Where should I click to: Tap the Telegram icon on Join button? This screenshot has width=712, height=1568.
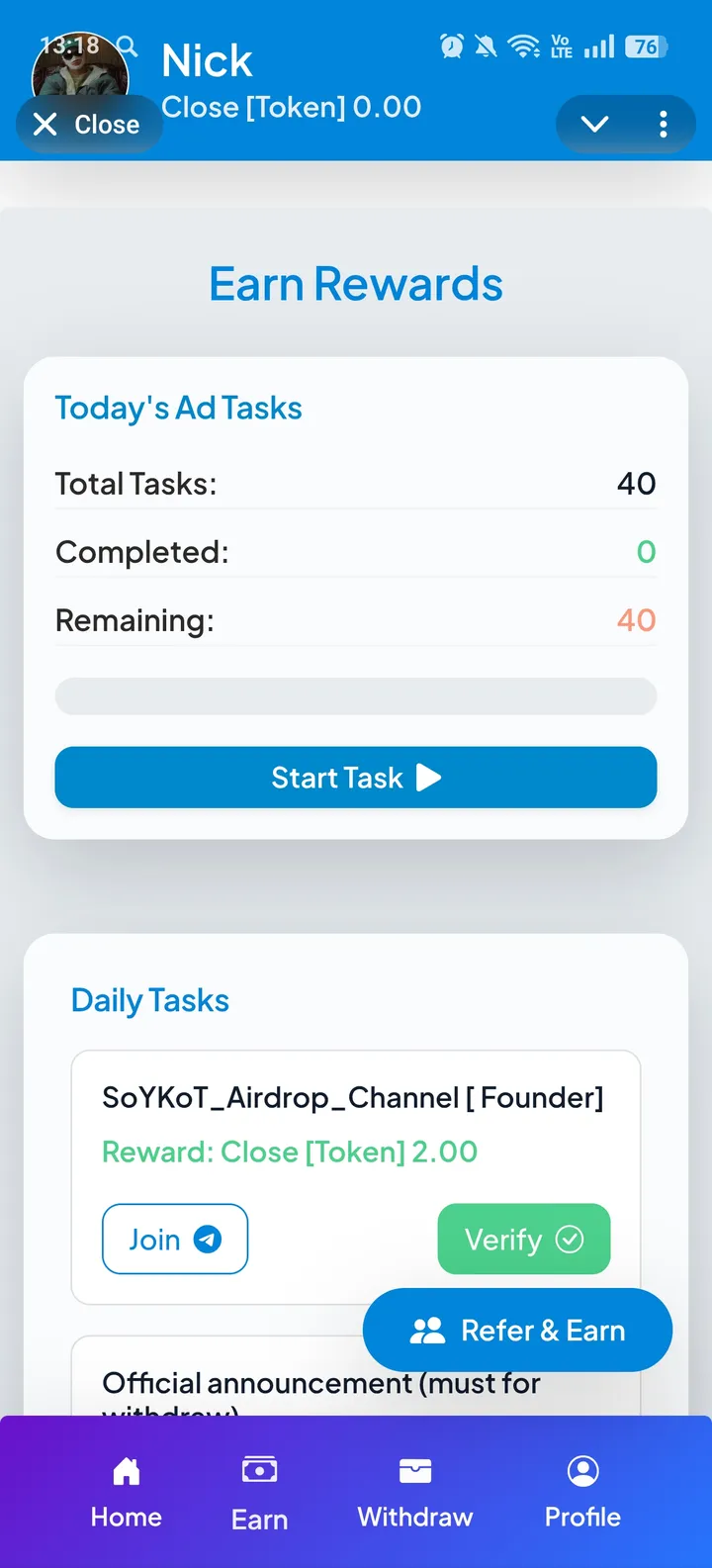pos(208,1240)
